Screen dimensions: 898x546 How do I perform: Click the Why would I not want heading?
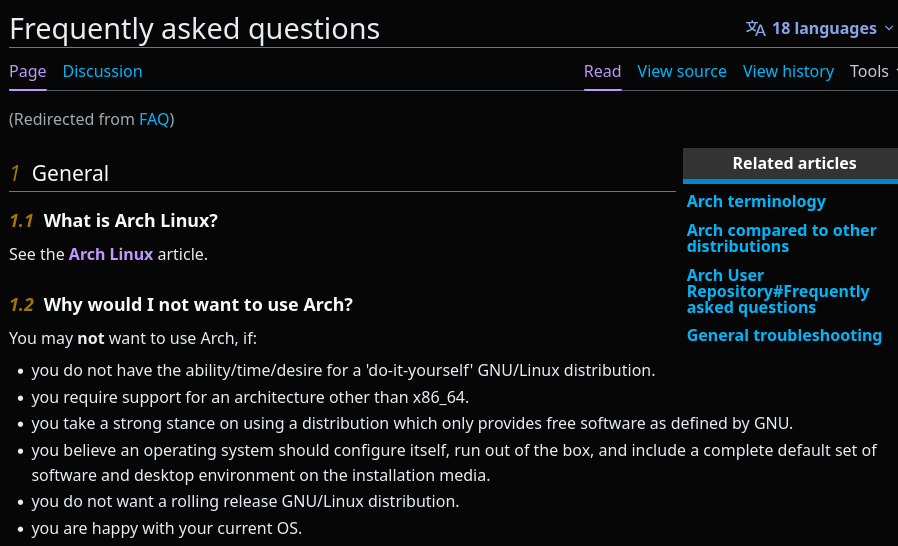coord(198,304)
